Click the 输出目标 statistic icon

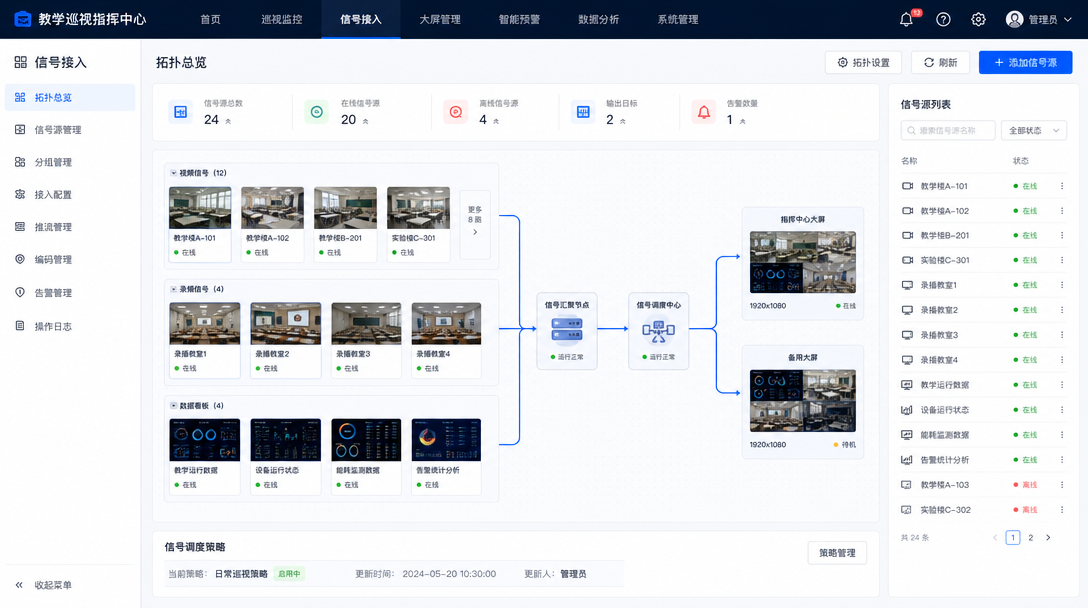(x=583, y=112)
